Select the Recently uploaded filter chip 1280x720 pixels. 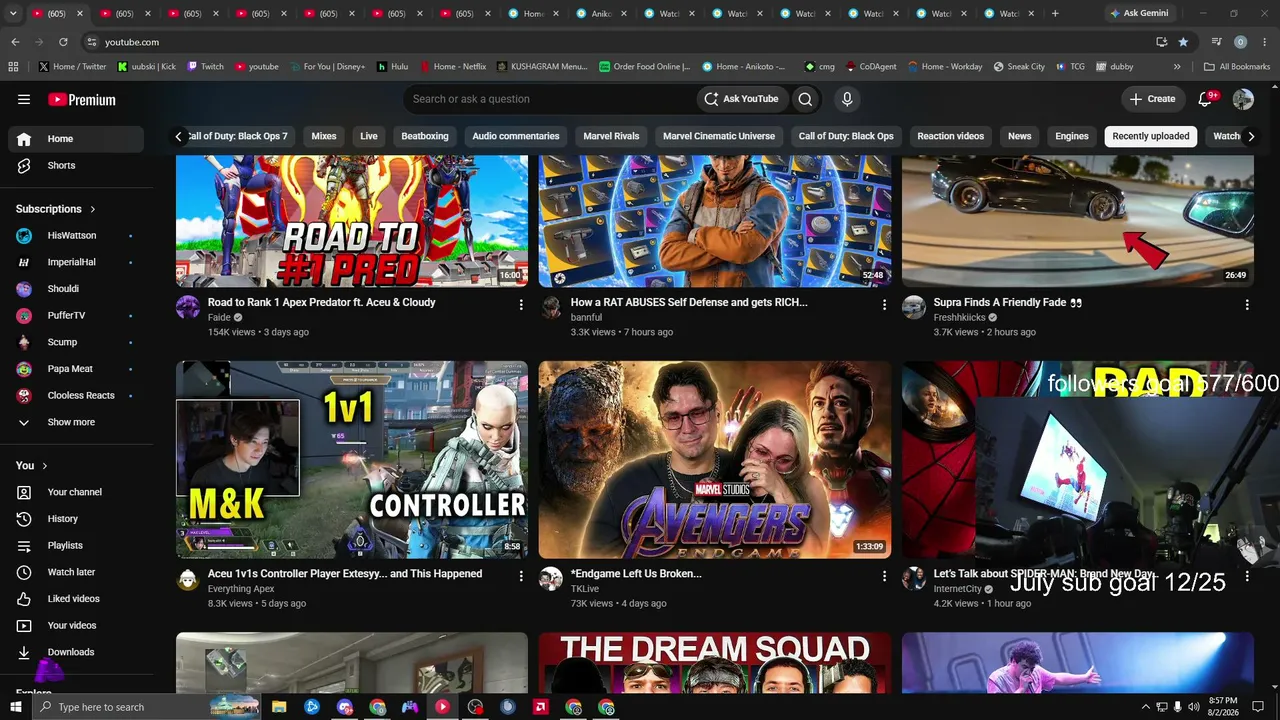1151,136
